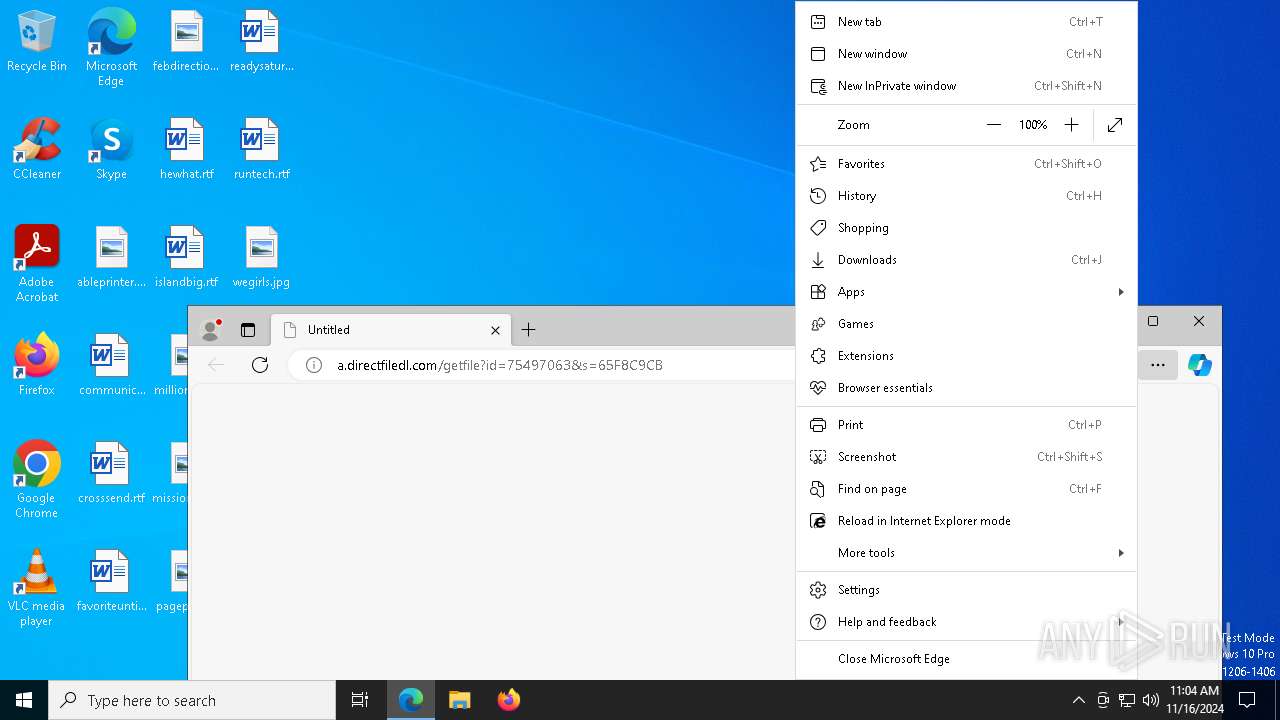Select the Adobe Acrobat desktop icon

coord(37,264)
